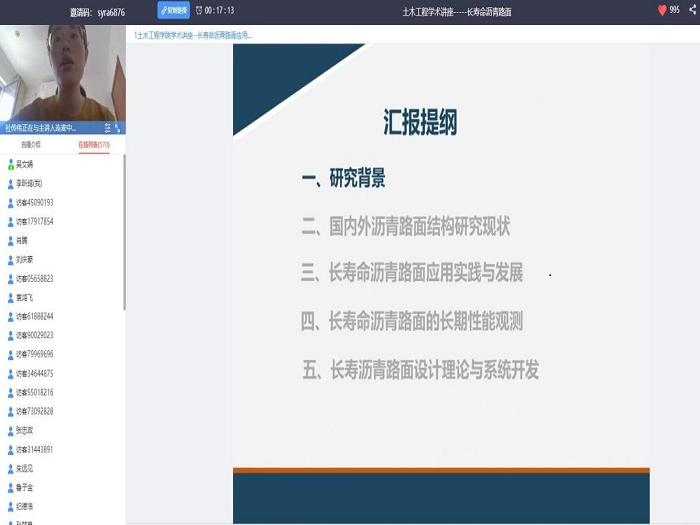Click the avatar icon beside 曹鸿飞
The width and height of the screenshot is (700, 525).
click(x=11, y=297)
